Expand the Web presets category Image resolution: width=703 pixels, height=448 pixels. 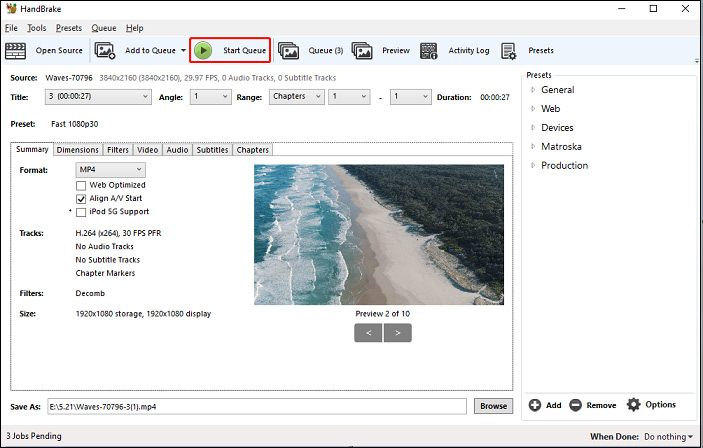tap(533, 109)
